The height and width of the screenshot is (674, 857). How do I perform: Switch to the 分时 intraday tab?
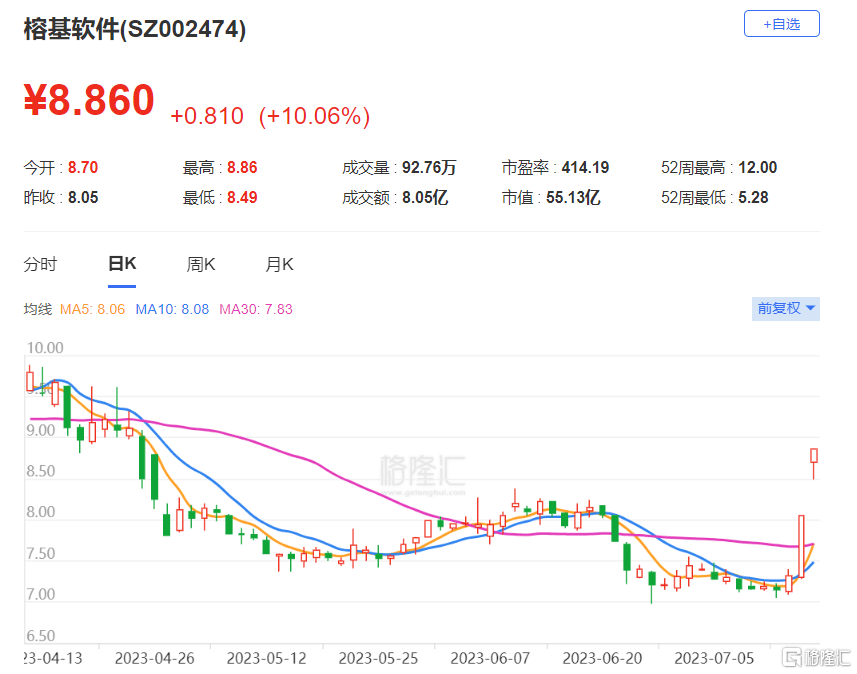[x=41, y=264]
